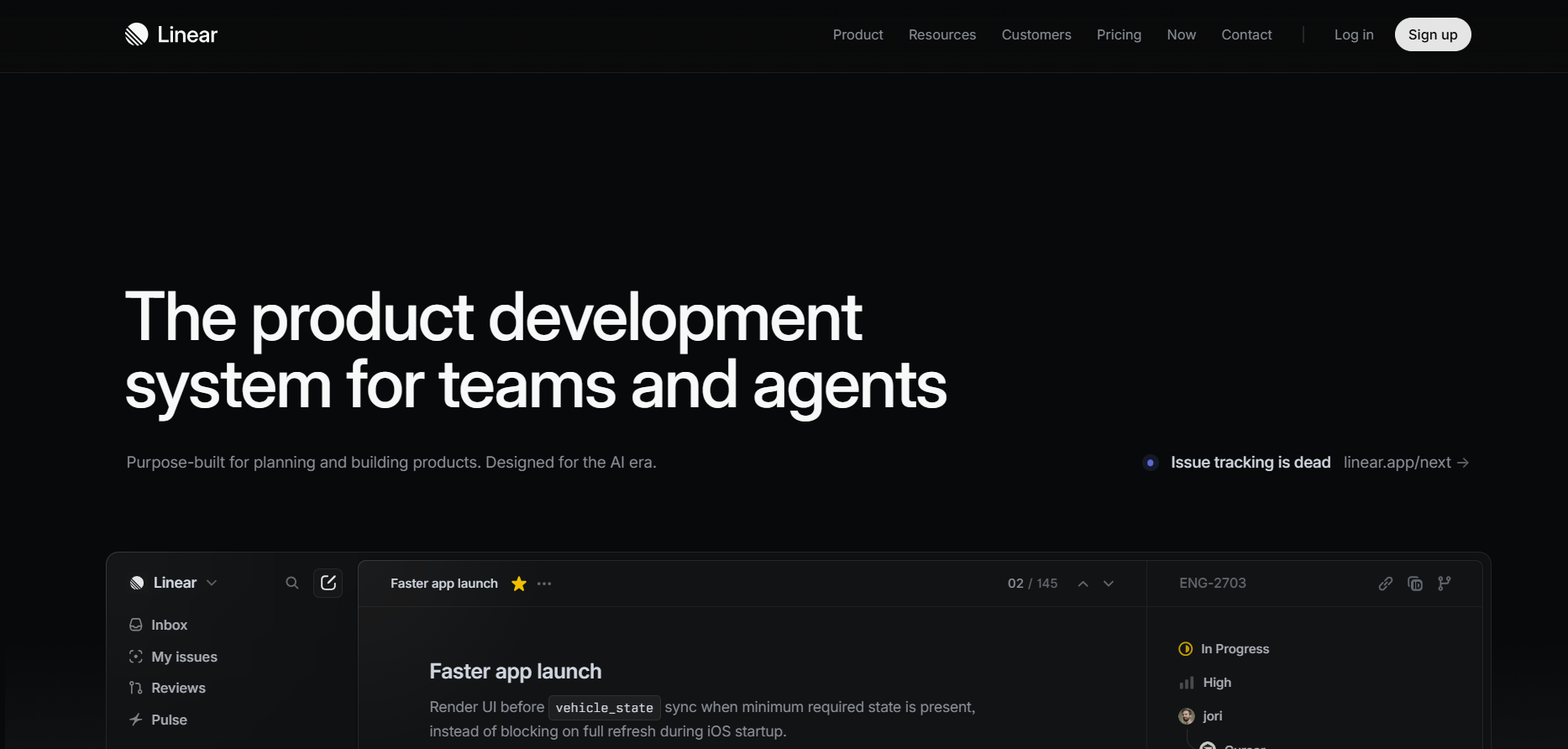Open the Resources menu

(x=942, y=34)
